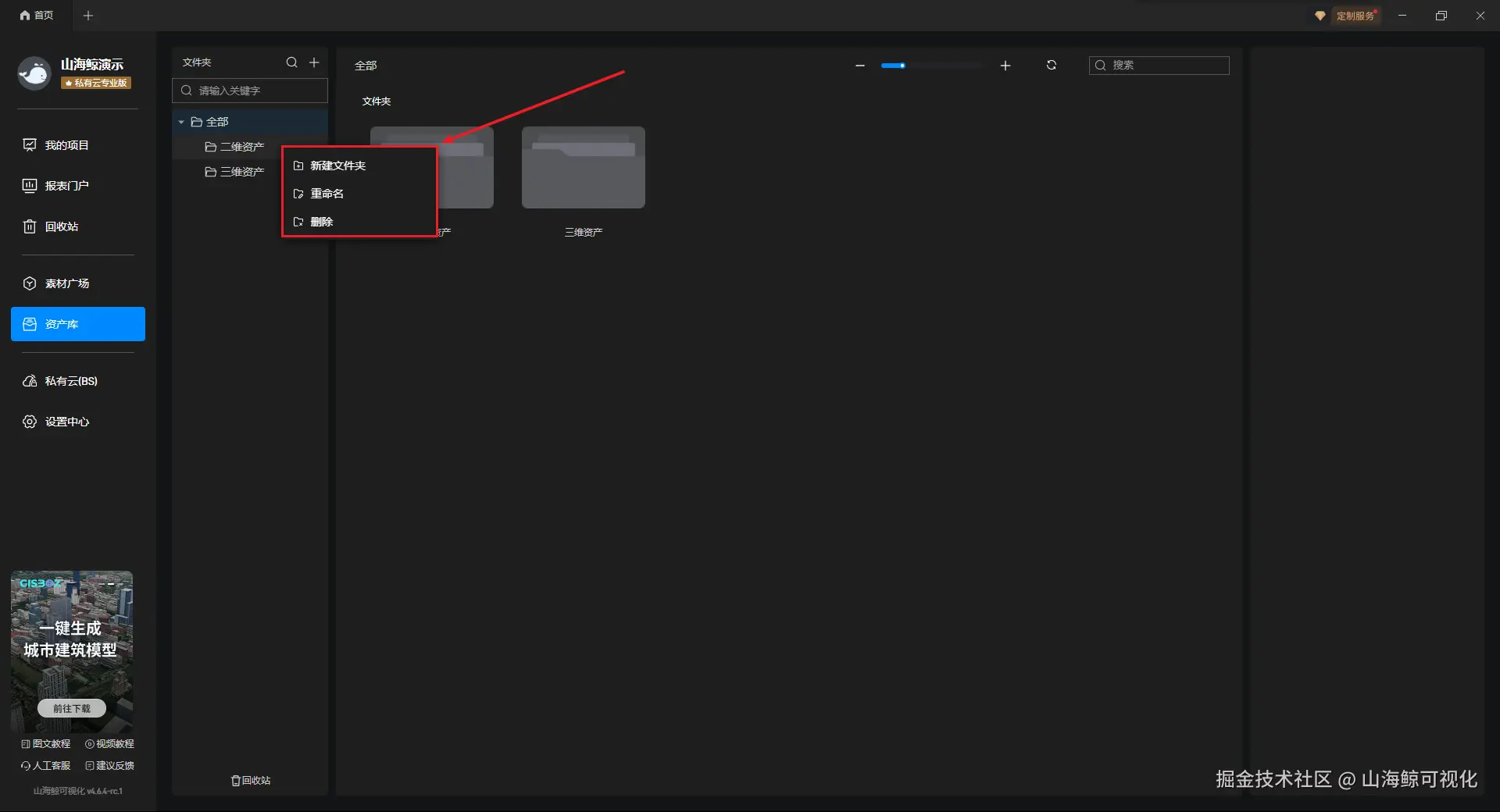This screenshot has width=1500, height=812.
Task: Choose 删除 from the context menu
Action: tap(359, 222)
